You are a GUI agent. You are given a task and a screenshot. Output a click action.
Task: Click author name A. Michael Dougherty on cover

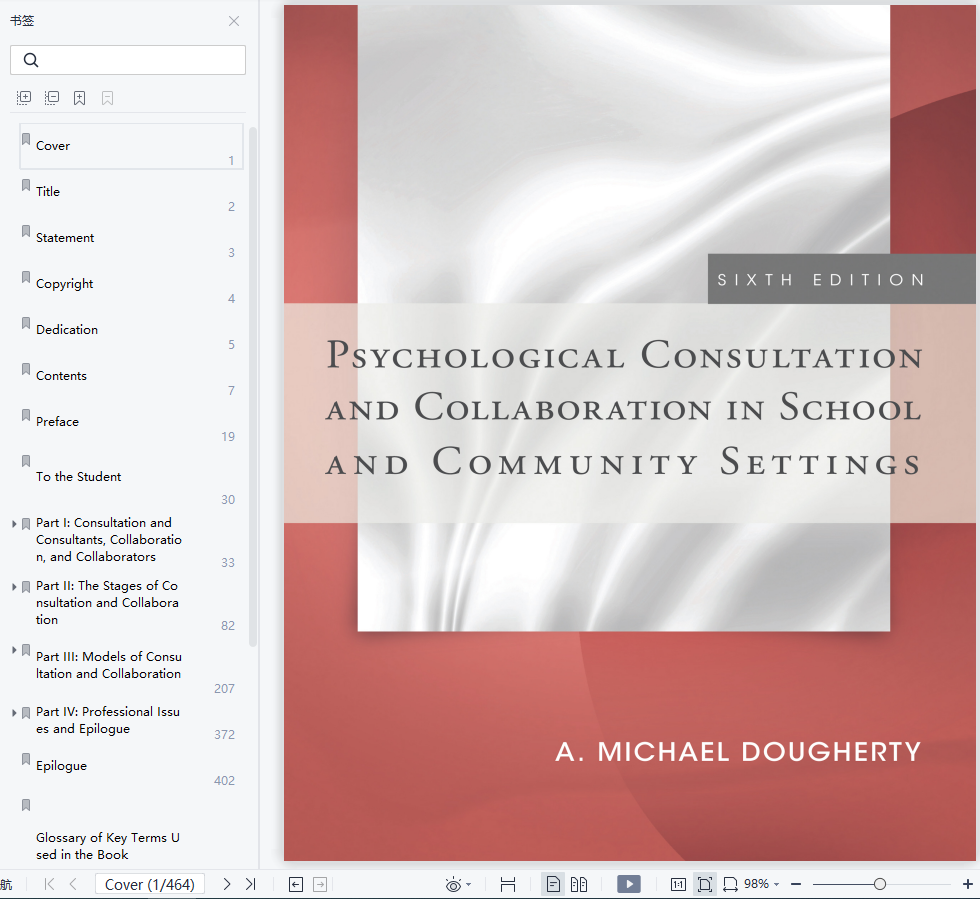(738, 751)
